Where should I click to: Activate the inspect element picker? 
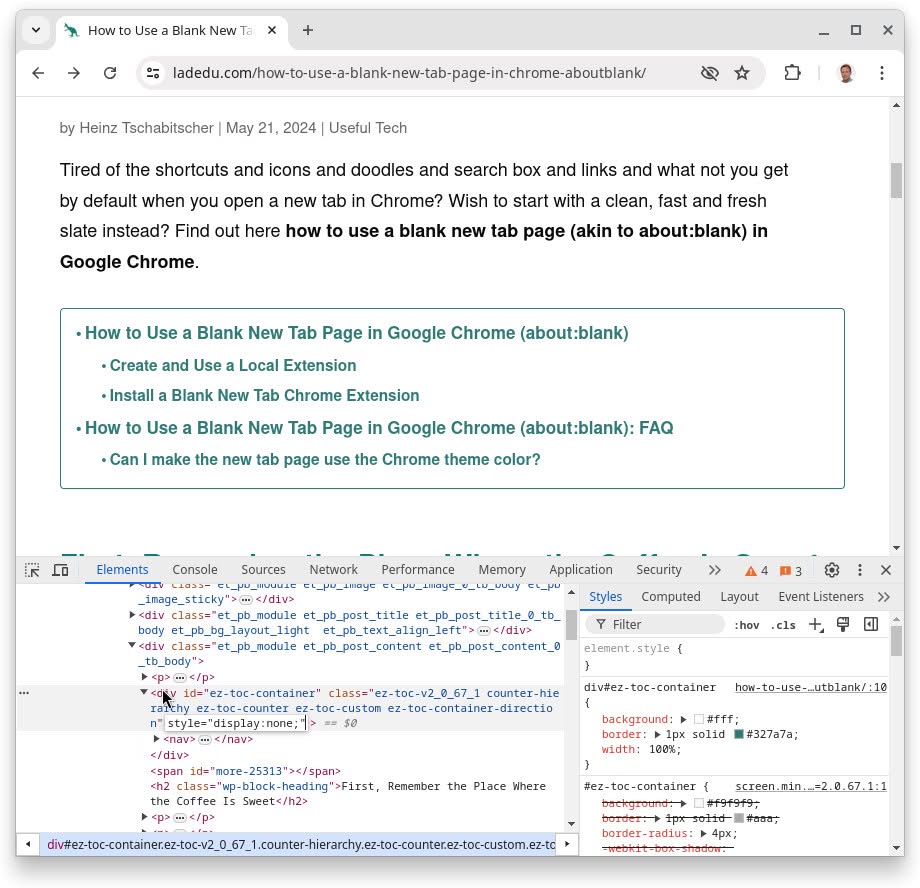32,570
